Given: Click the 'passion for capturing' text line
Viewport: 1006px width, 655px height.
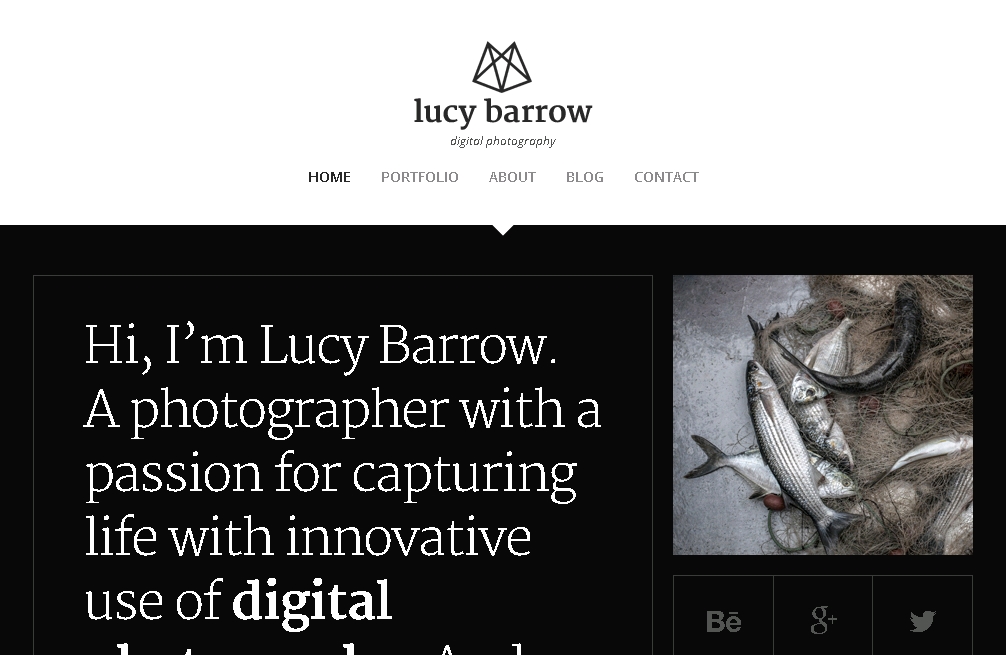Looking at the screenshot, I should tap(330, 475).
